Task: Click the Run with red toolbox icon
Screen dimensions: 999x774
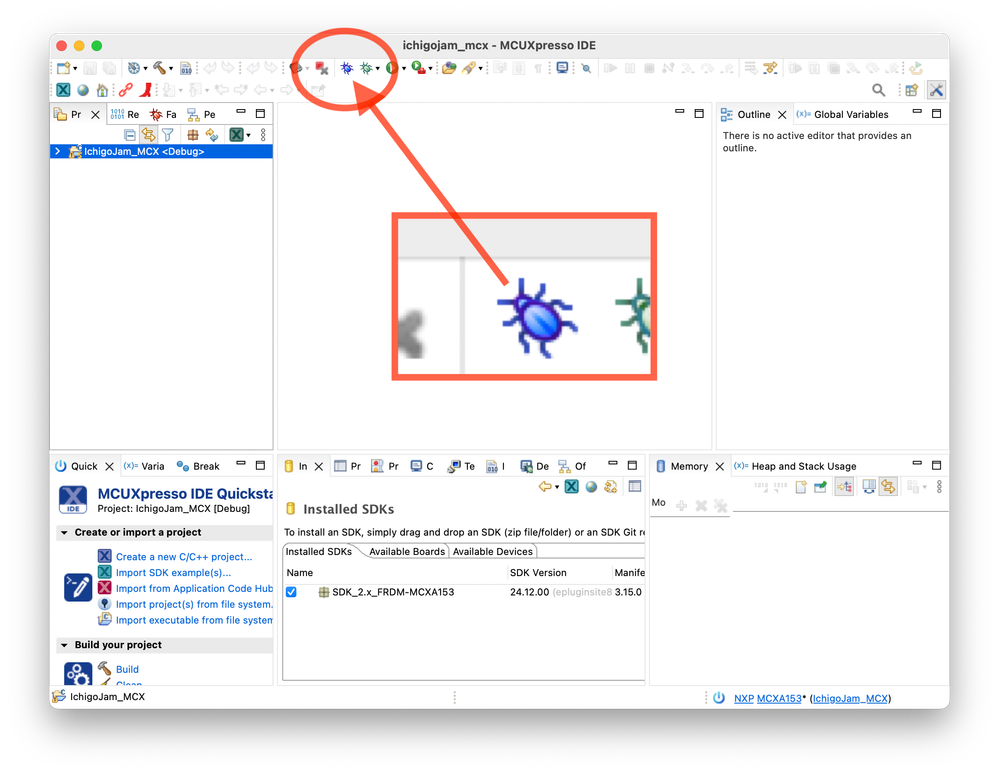Action: tap(419, 68)
